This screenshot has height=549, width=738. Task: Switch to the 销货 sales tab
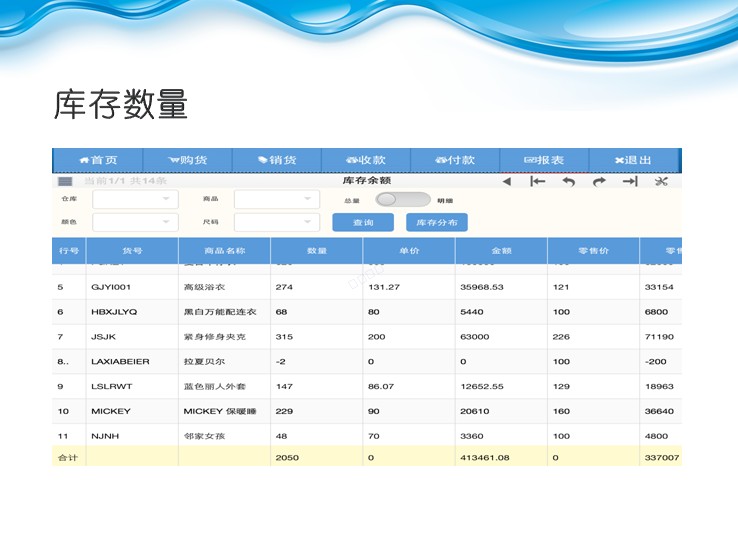(277, 160)
